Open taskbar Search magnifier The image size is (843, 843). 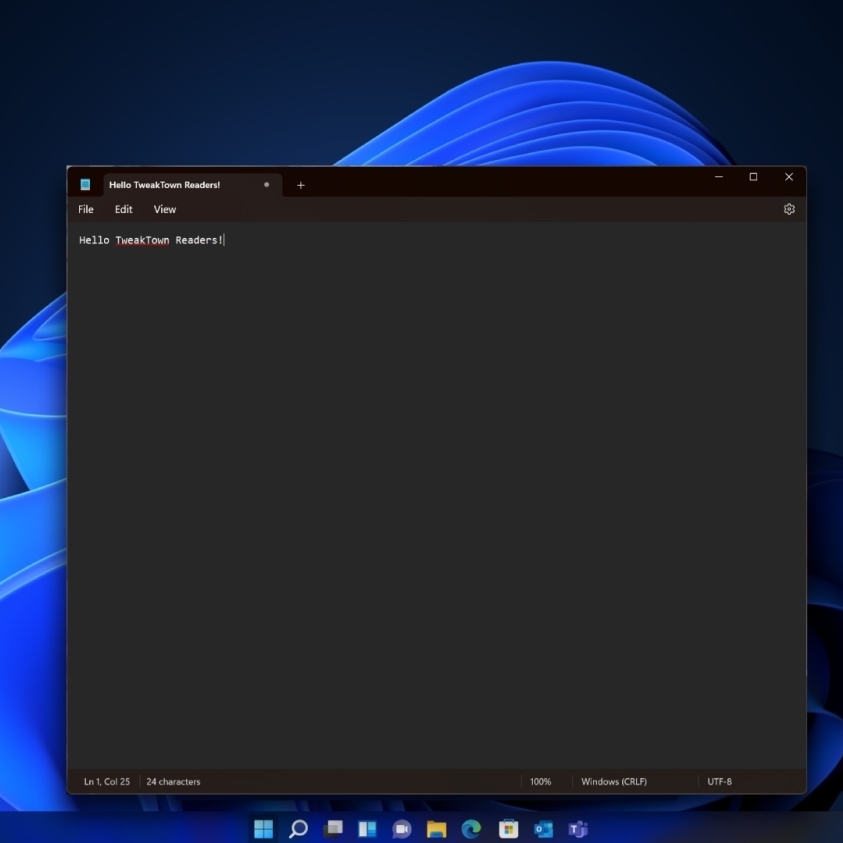[x=298, y=828]
